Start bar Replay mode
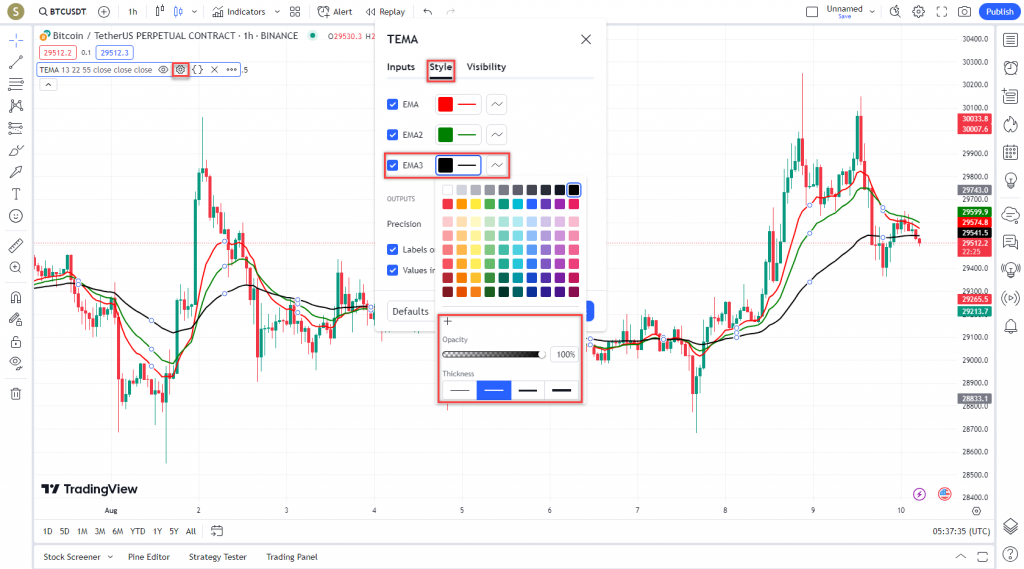Image resolution: width=1024 pixels, height=569 pixels. coord(385,12)
